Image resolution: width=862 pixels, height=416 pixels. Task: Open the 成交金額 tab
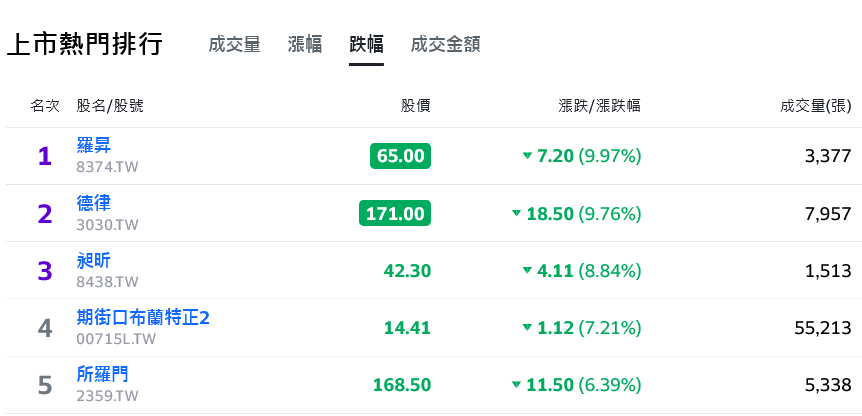pos(445,45)
